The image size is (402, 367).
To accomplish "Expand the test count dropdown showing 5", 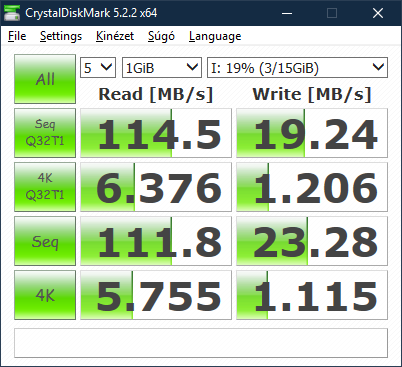I will (x=98, y=68).
